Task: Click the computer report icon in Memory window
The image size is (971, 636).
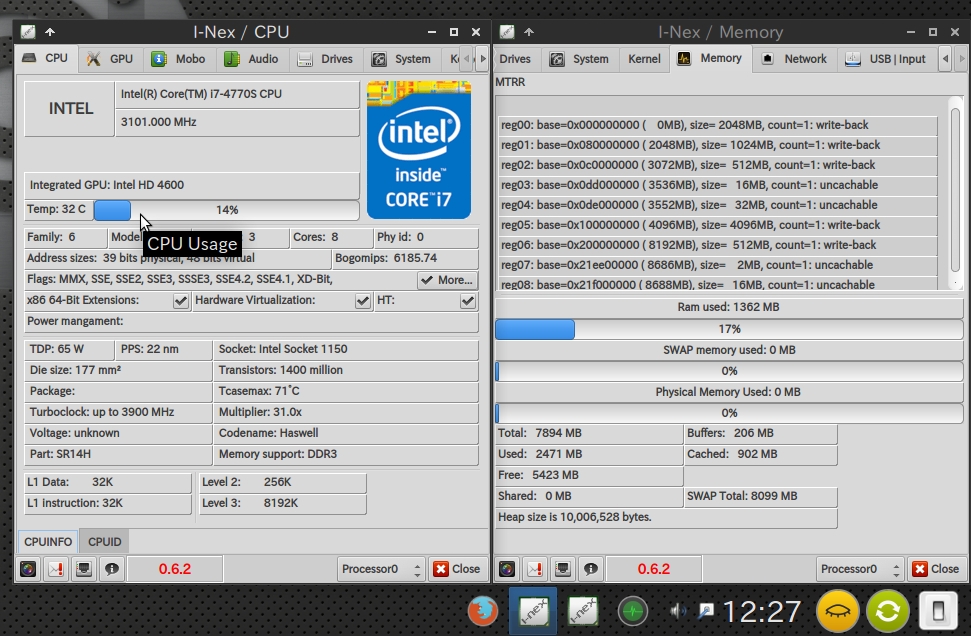Action: [563, 569]
